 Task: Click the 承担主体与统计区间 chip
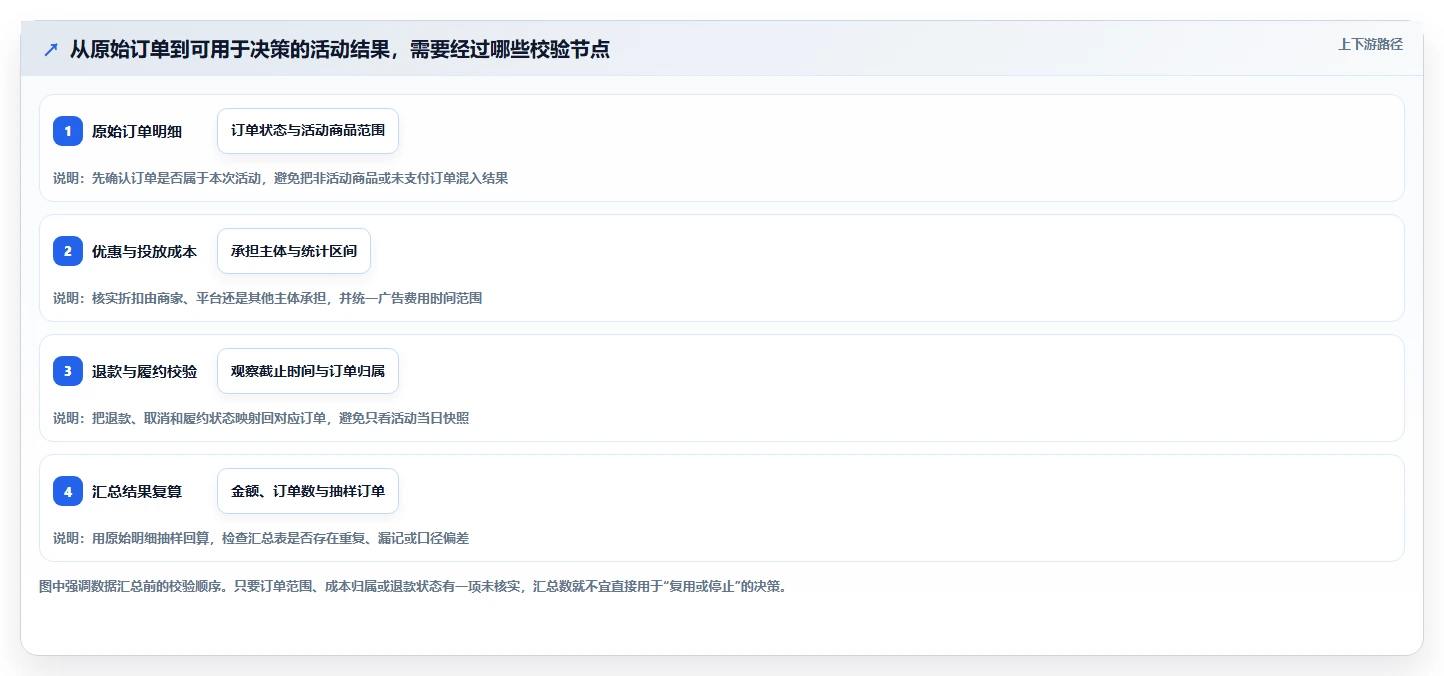pyautogui.click(x=294, y=251)
